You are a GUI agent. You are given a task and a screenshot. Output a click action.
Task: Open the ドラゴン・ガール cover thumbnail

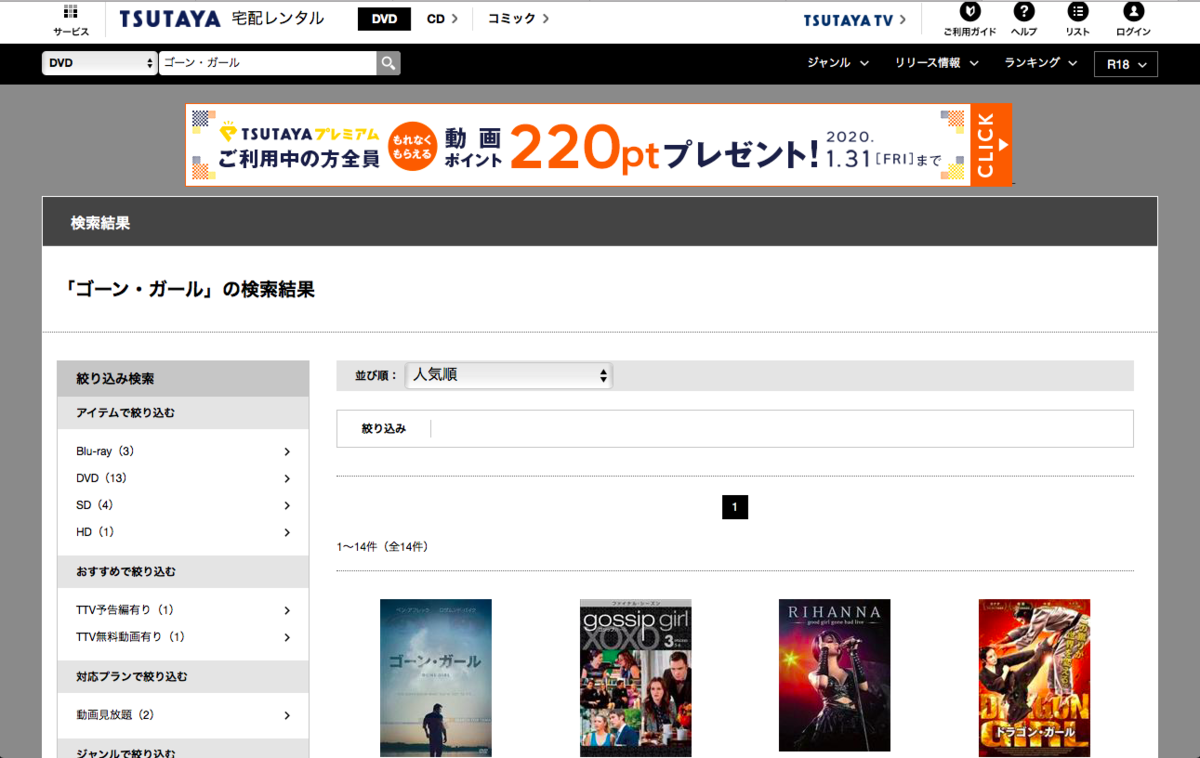pos(1034,678)
